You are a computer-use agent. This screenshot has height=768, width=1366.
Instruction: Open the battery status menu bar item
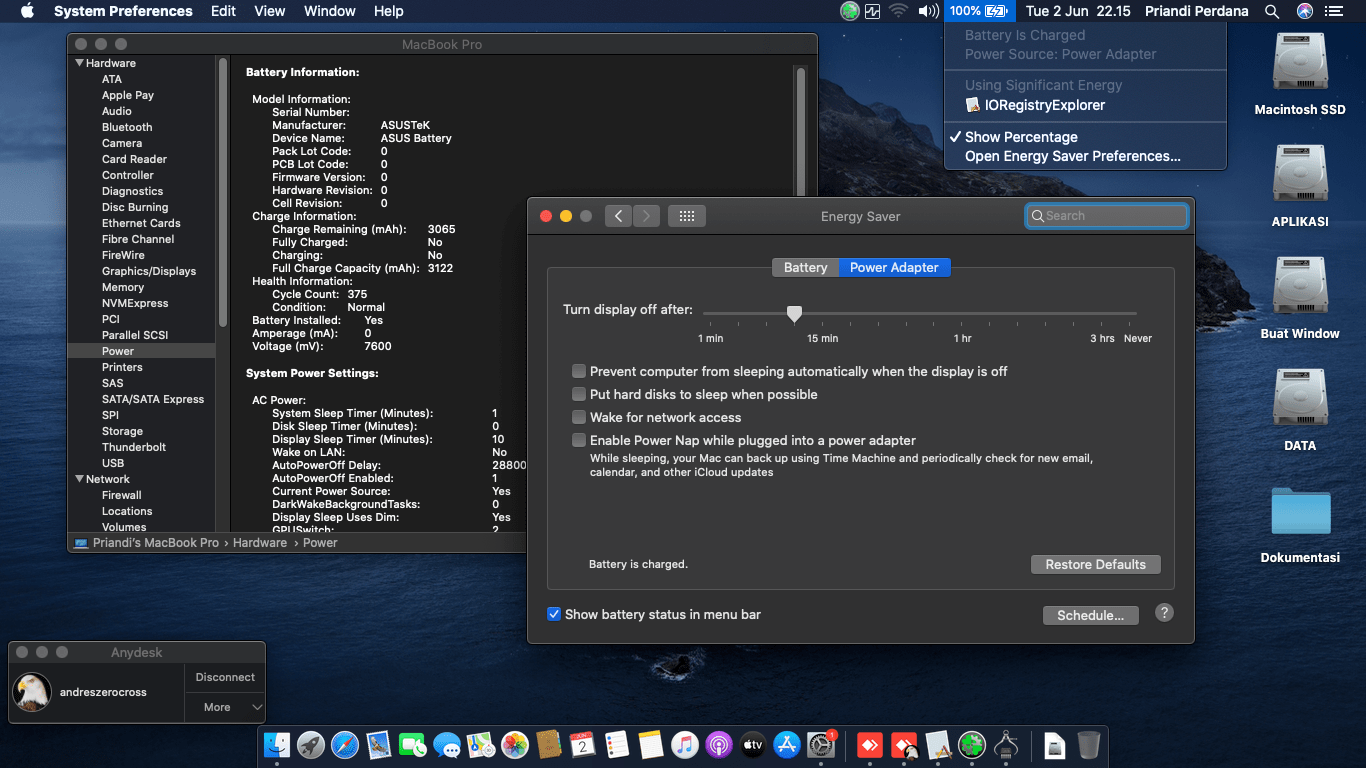(x=979, y=11)
